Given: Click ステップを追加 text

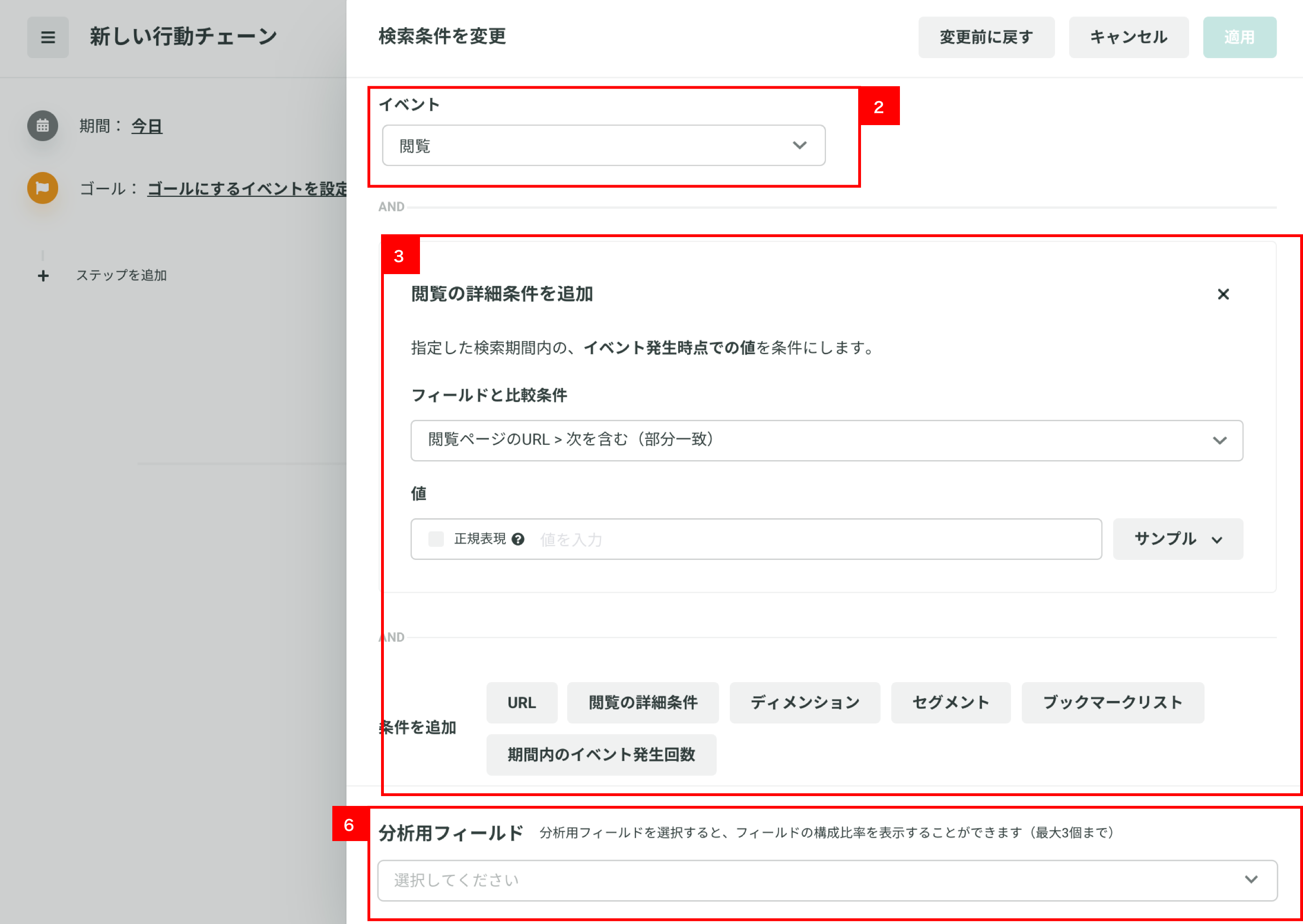Looking at the screenshot, I should tap(121, 276).
